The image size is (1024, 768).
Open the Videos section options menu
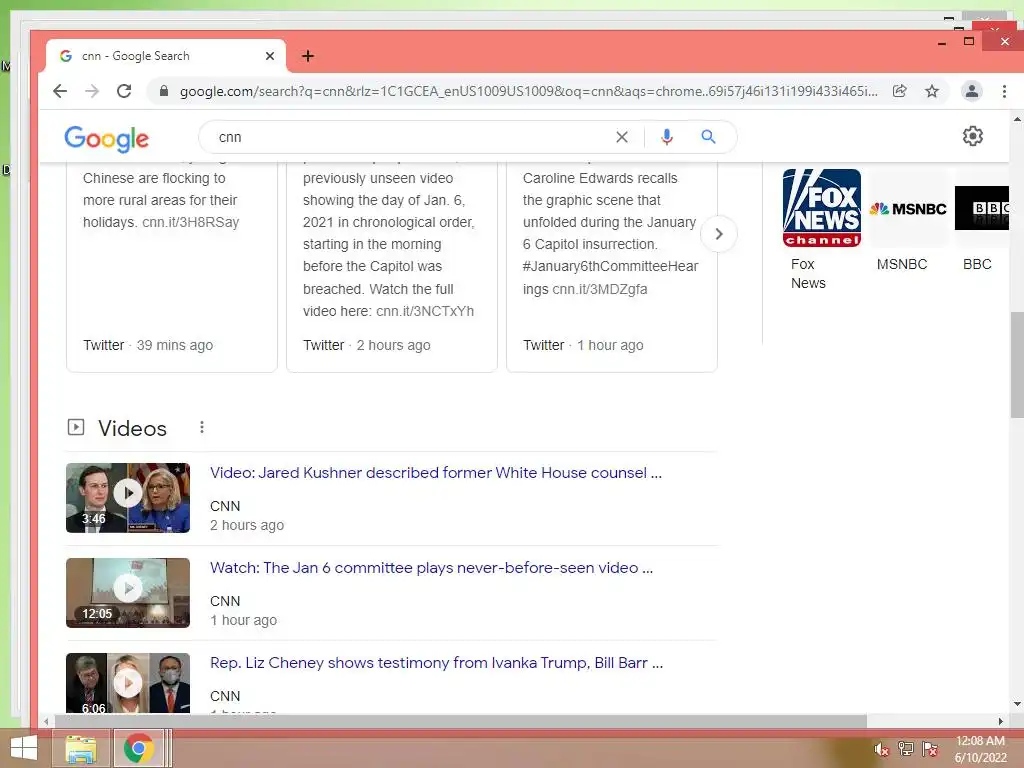tap(202, 427)
